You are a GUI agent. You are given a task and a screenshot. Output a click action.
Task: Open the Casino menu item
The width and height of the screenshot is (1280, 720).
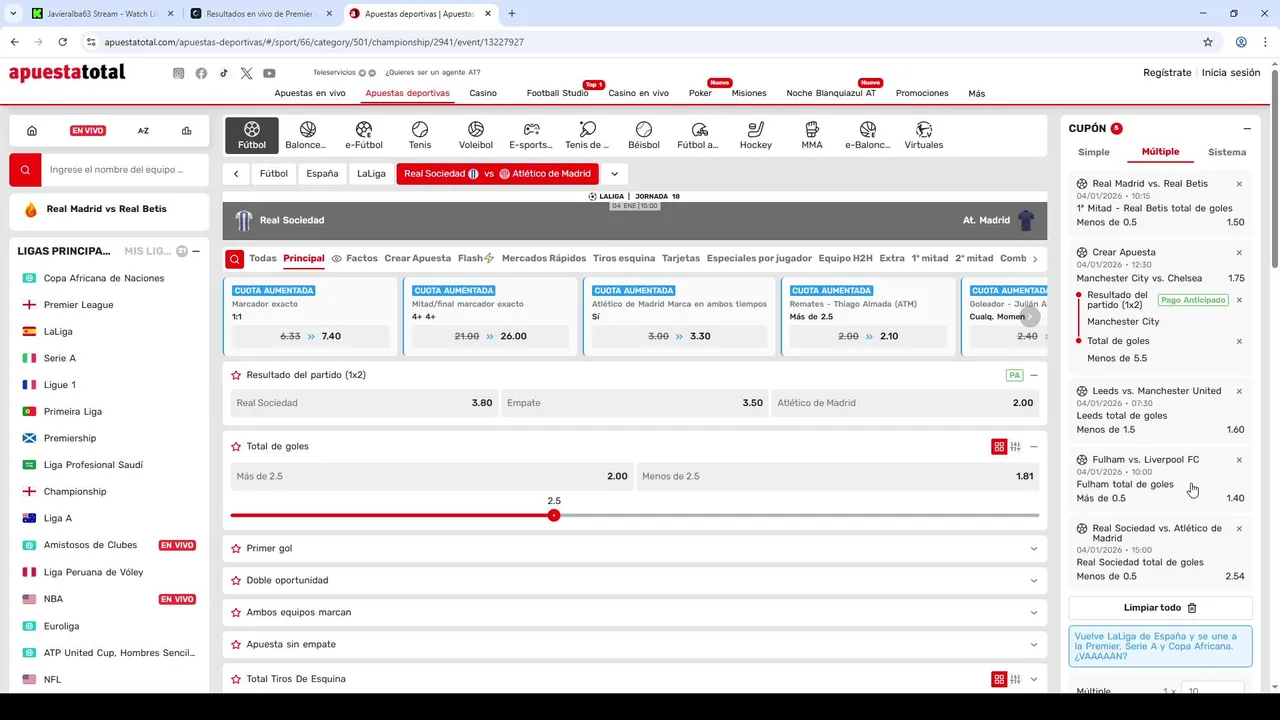click(x=483, y=93)
